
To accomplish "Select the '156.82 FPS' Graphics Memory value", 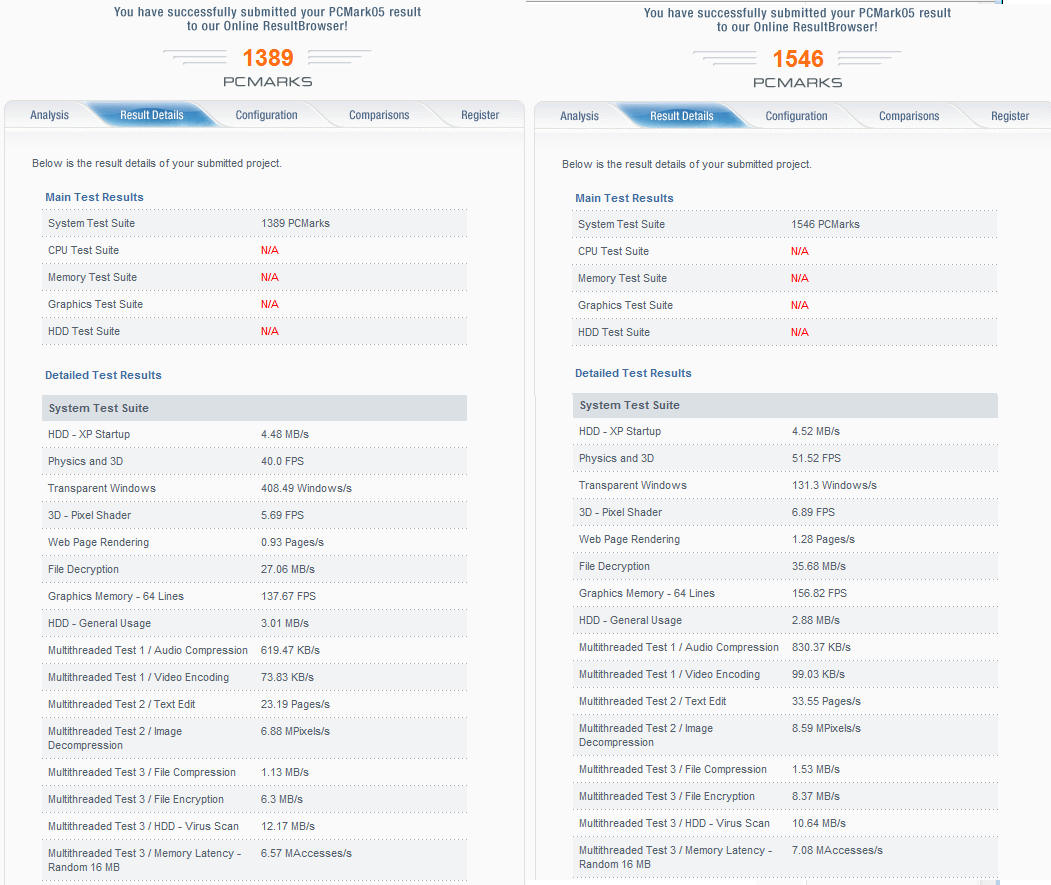I will (x=819, y=593).
